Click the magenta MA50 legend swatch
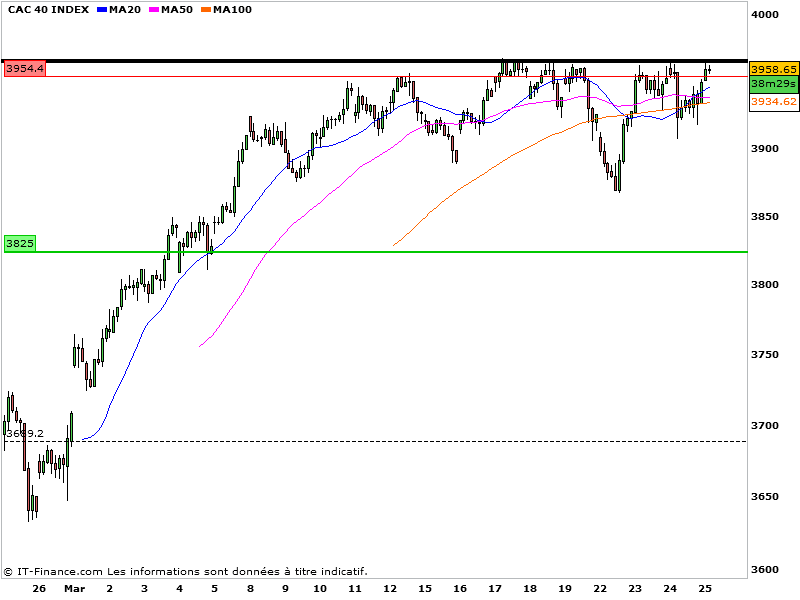Screen dimensions: 800x600 [154, 10]
